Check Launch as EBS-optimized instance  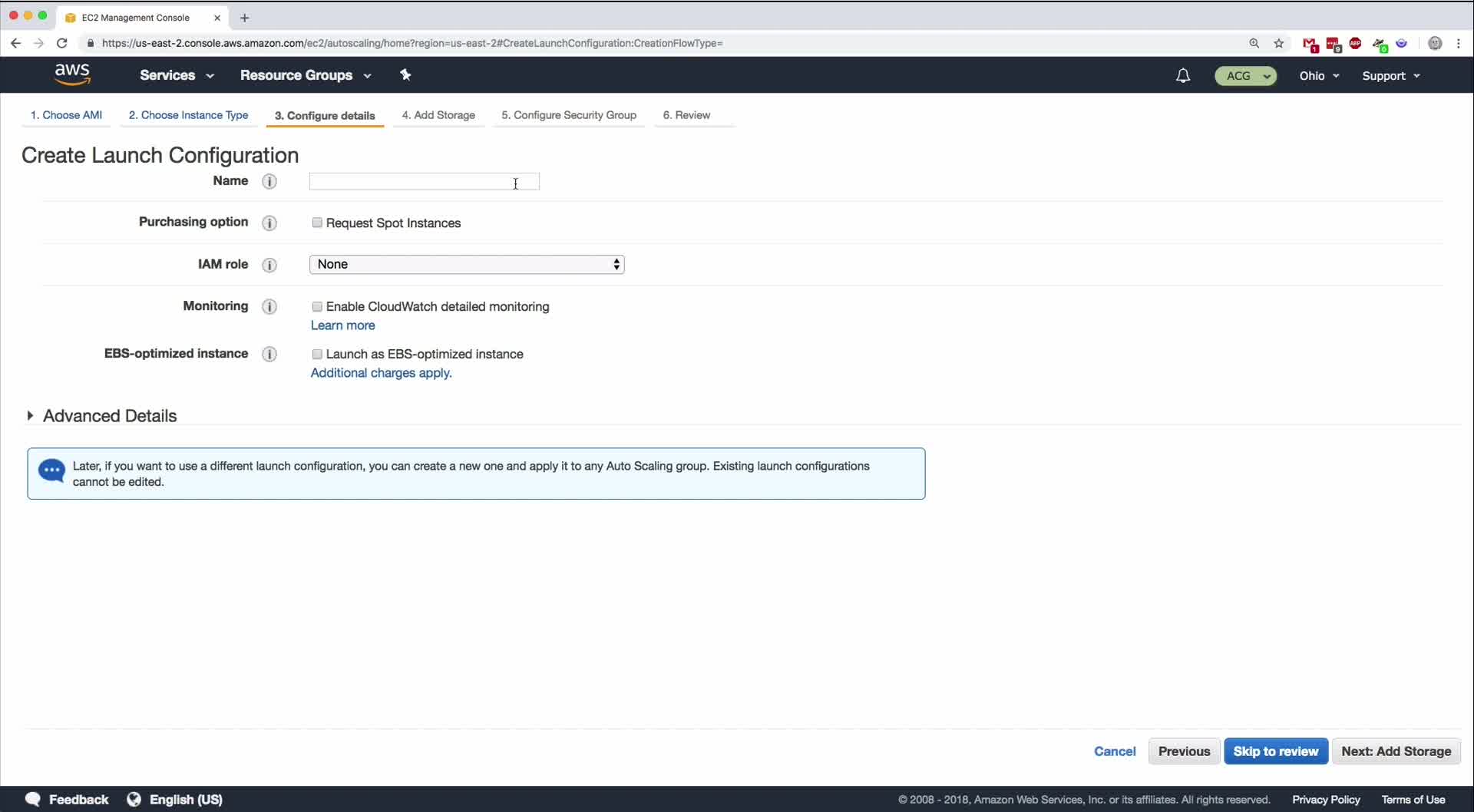pos(317,354)
